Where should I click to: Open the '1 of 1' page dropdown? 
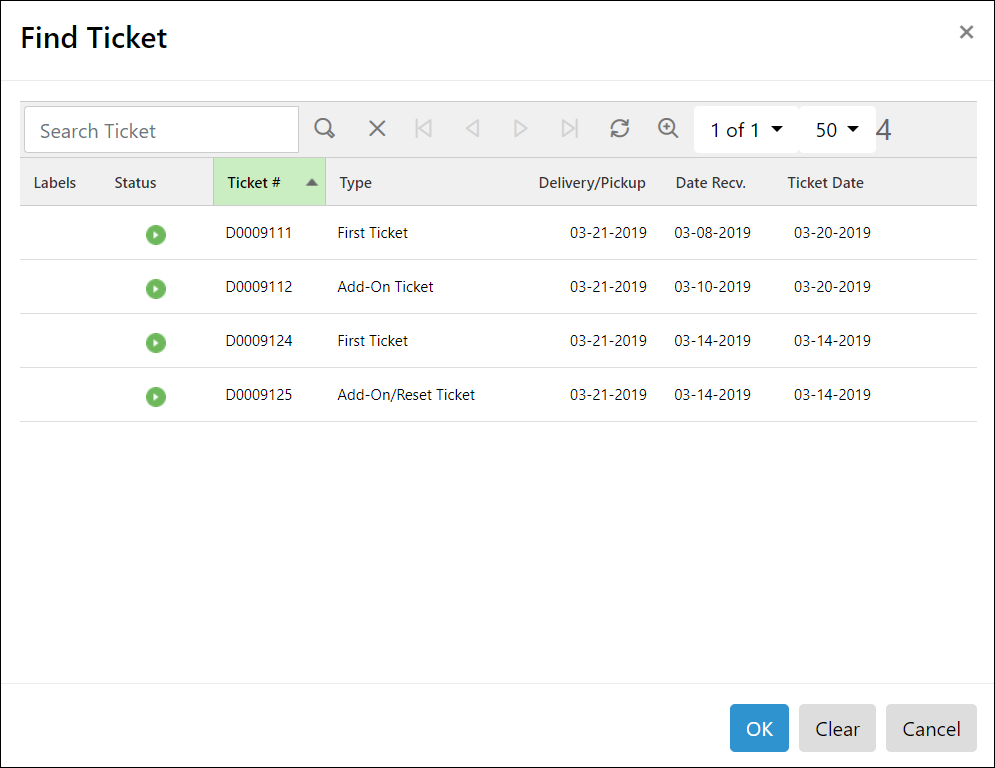pyautogui.click(x=746, y=130)
